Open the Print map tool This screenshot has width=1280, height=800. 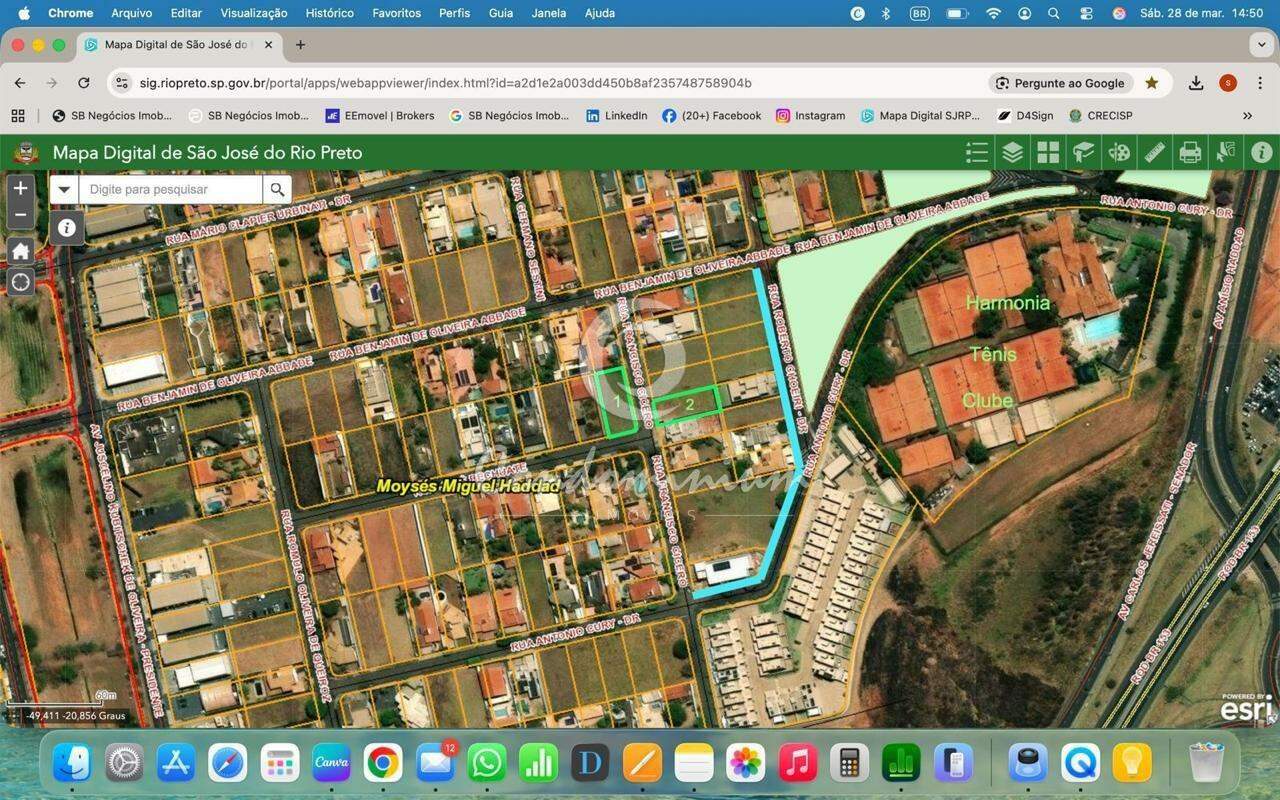pos(1190,152)
